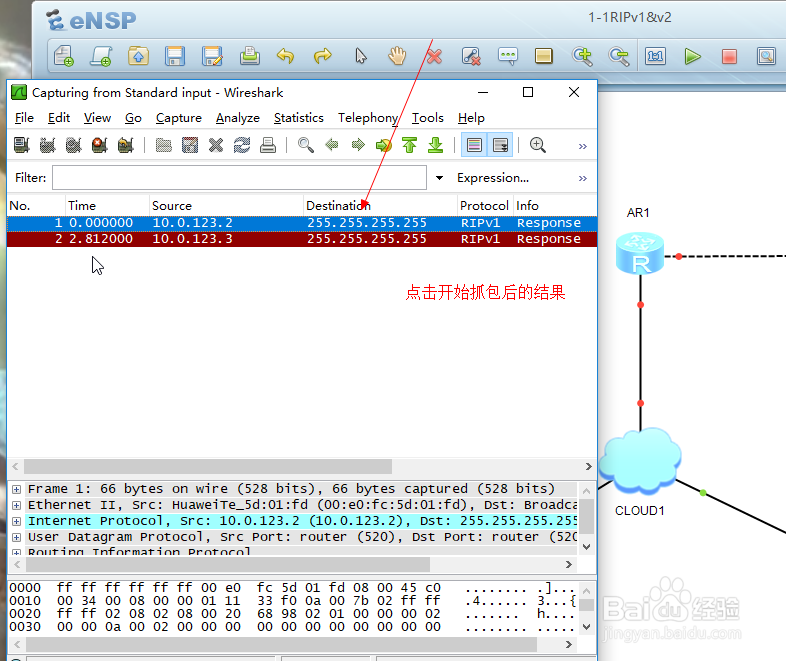Open Wireshark File menu

coord(24,118)
